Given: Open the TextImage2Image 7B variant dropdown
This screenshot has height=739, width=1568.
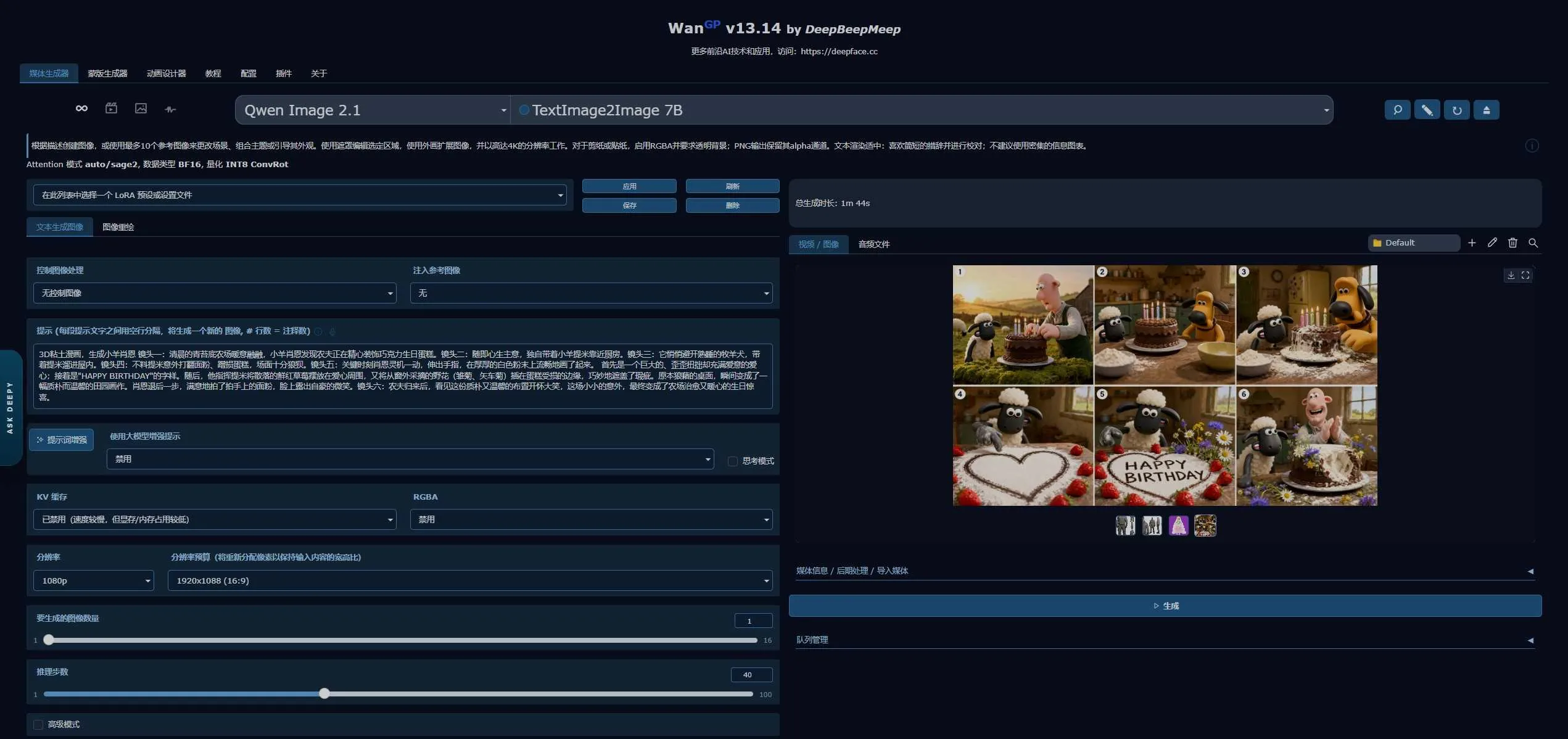Looking at the screenshot, I should point(922,110).
